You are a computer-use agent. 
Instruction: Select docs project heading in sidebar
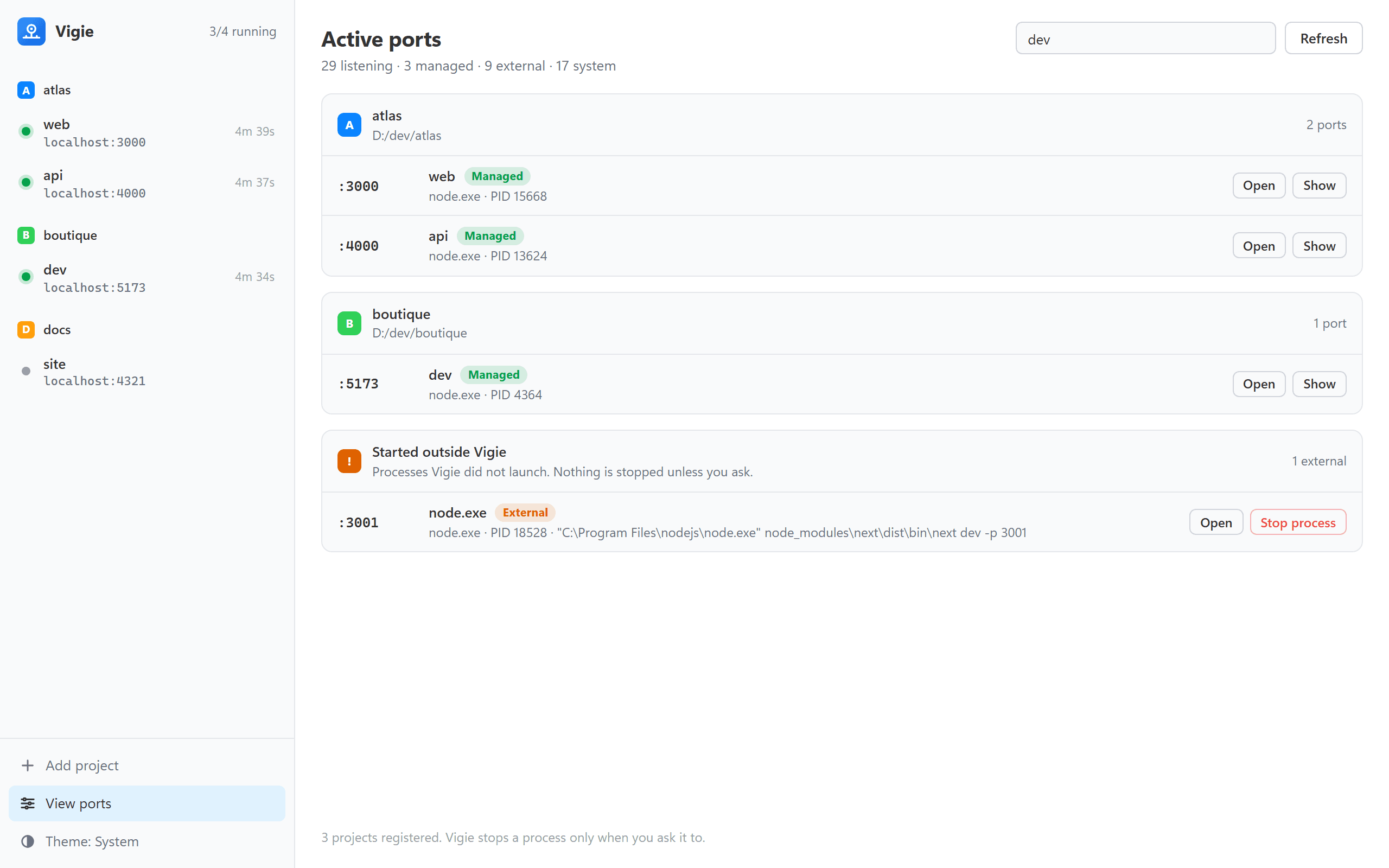pyautogui.click(x=57, y=329)
